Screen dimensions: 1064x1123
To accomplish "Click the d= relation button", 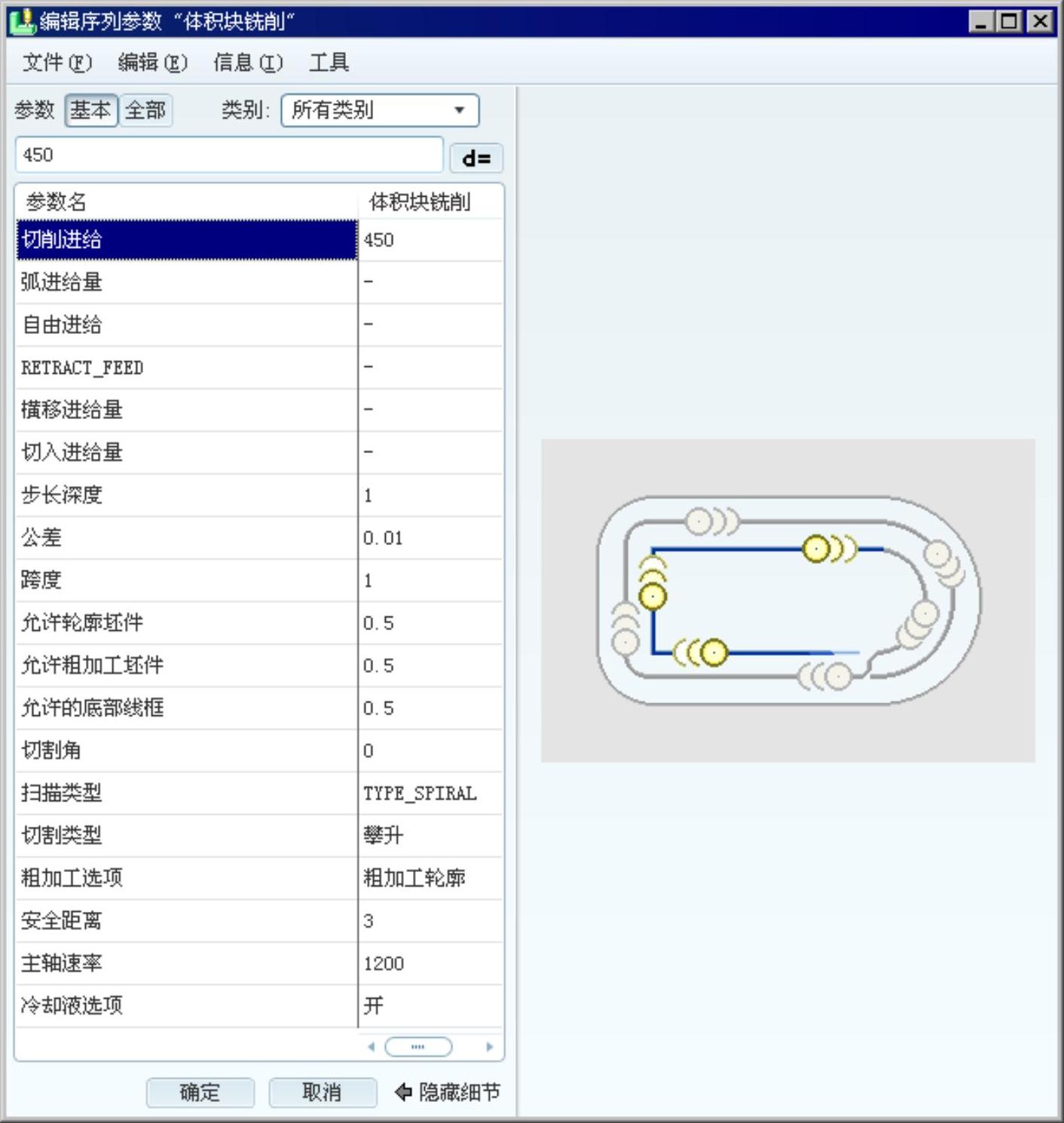I will (x=476, y=158).
